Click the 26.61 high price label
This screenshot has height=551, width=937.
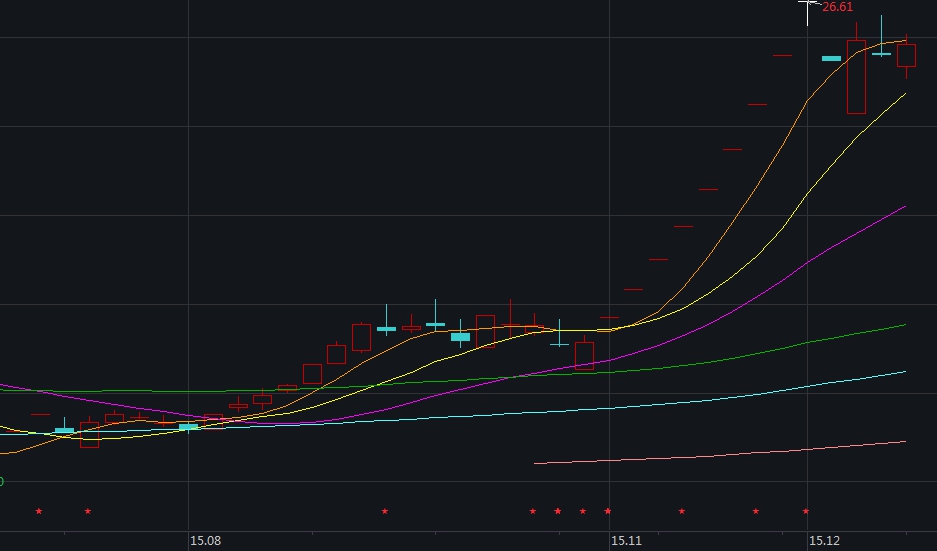click(x=837, y=7)
